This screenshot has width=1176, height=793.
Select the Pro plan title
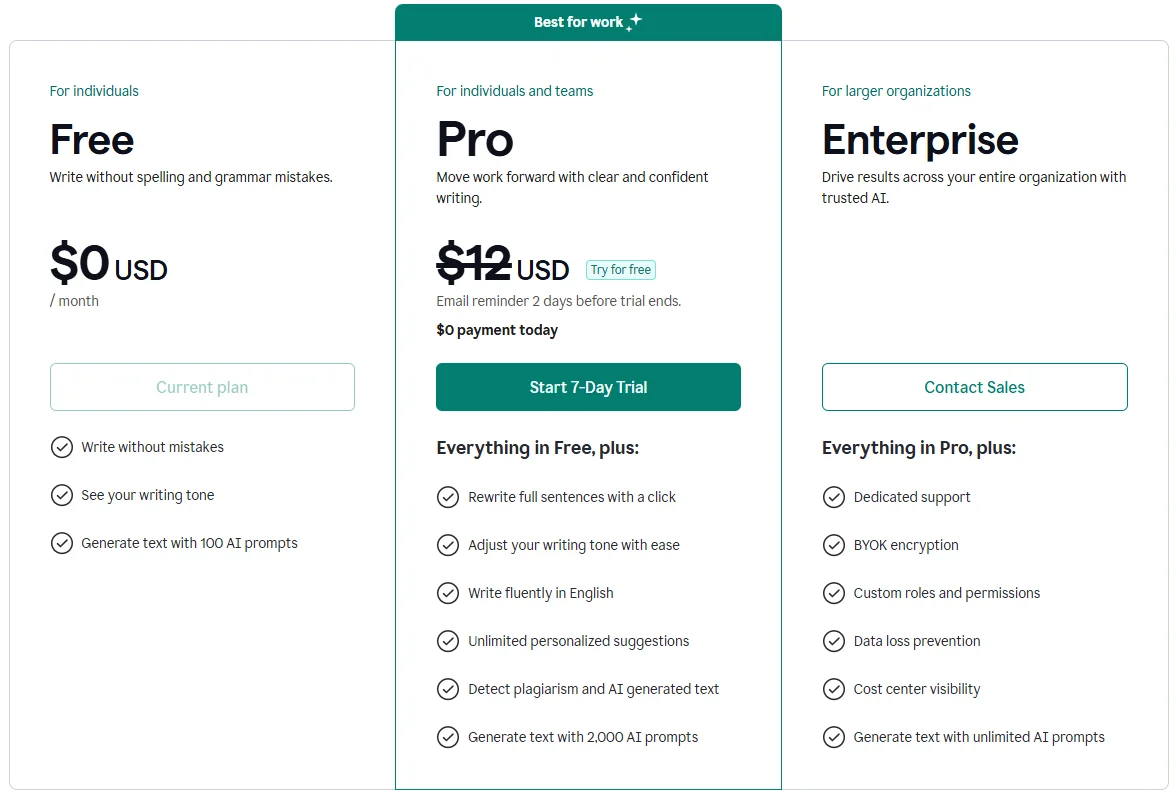coord(474,140)
